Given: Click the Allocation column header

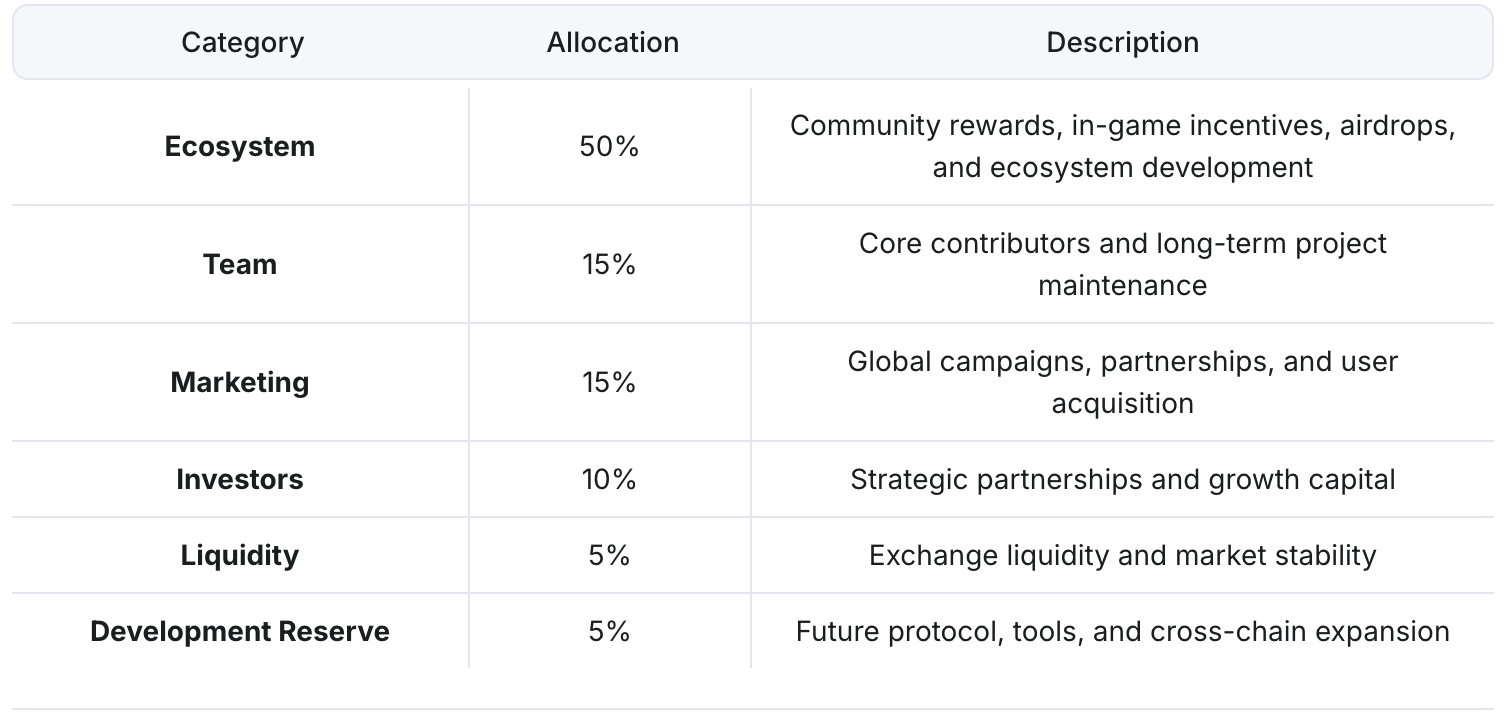Looking at the screenshot, I should click(612, 43).
